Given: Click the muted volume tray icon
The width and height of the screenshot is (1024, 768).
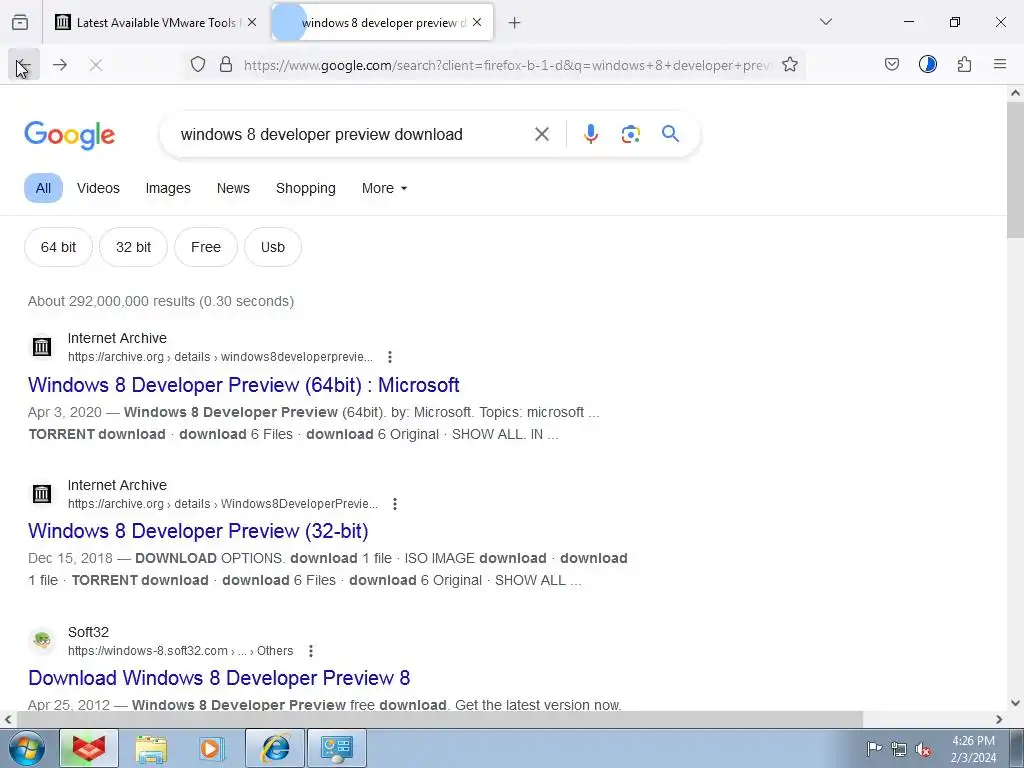Looking at the screenshot, I should 923,750.
